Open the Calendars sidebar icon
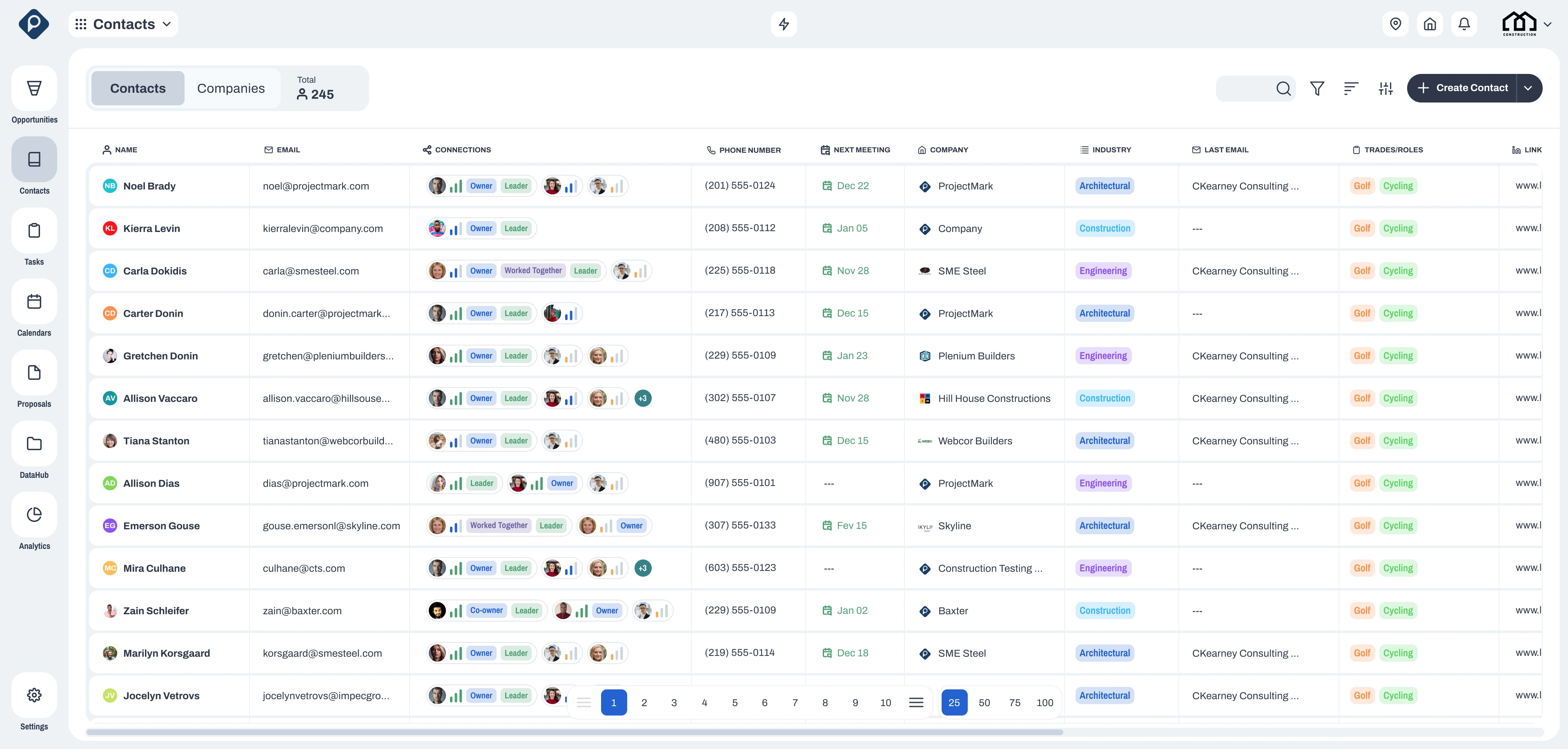Screen dimensions: 1568x749 (x=34, y=301)
